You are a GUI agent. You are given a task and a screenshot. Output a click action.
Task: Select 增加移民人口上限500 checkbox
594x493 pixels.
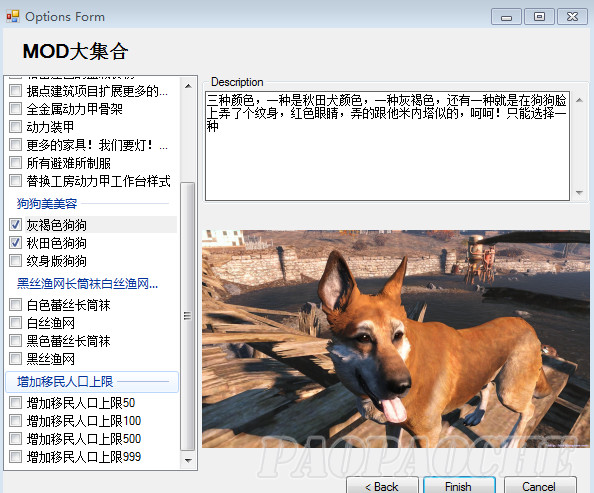pos(16,439)
